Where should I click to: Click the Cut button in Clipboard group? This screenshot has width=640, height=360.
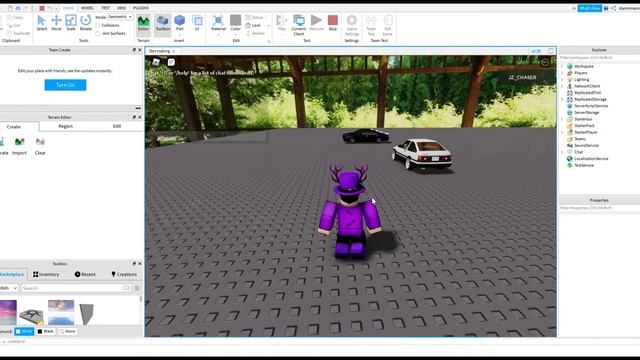coord(13,25)
